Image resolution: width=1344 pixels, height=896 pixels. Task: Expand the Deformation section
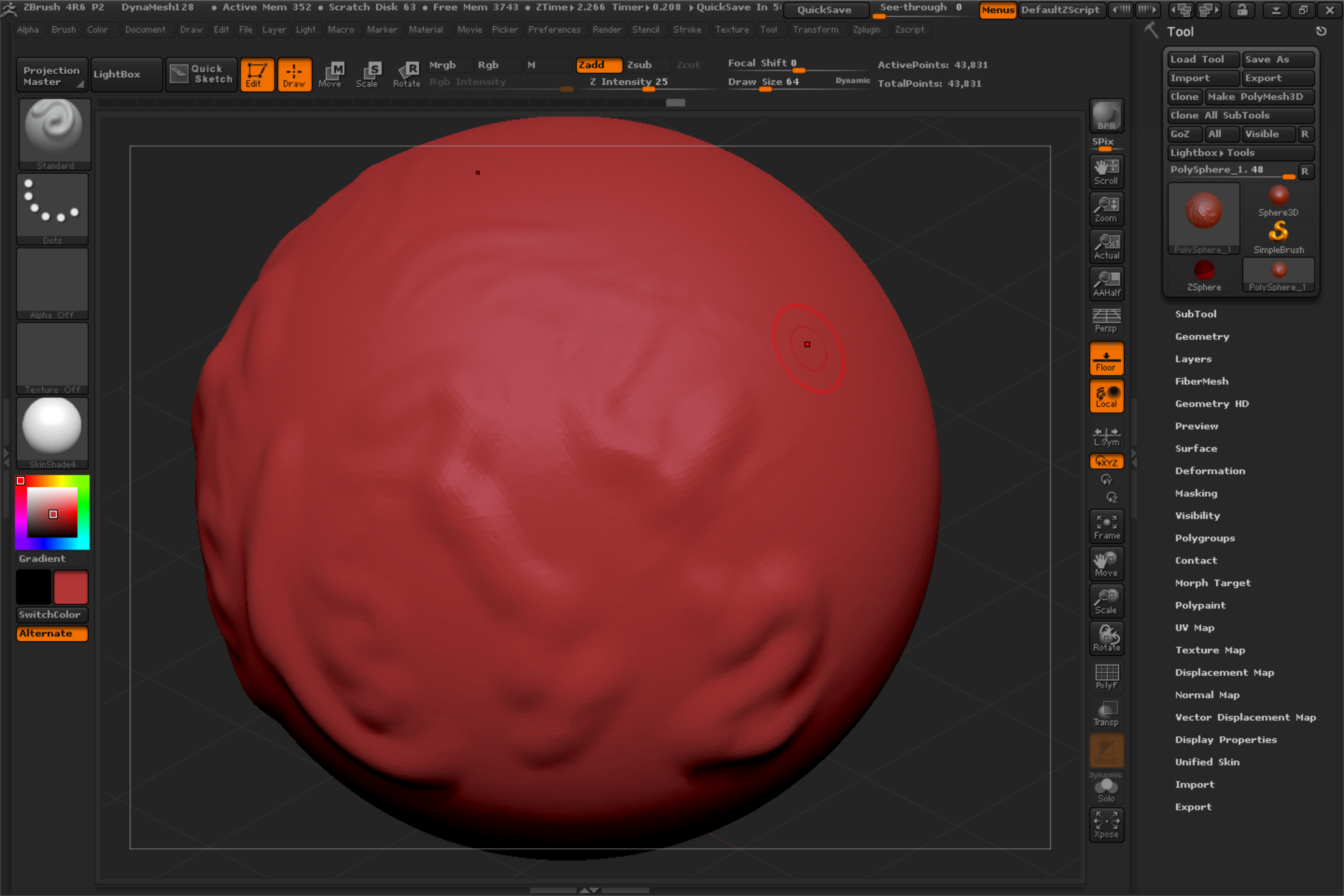[x=1209, y=470]
